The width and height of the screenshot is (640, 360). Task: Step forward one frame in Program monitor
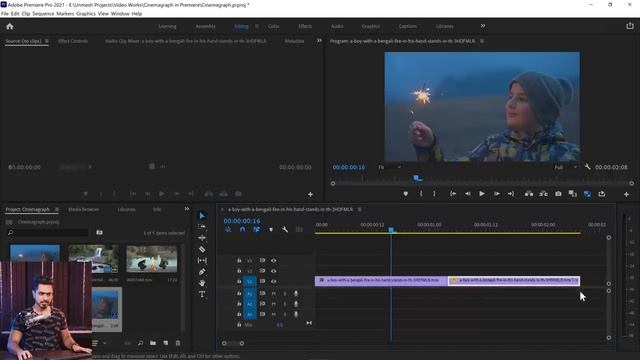click(x=497, y=194)
